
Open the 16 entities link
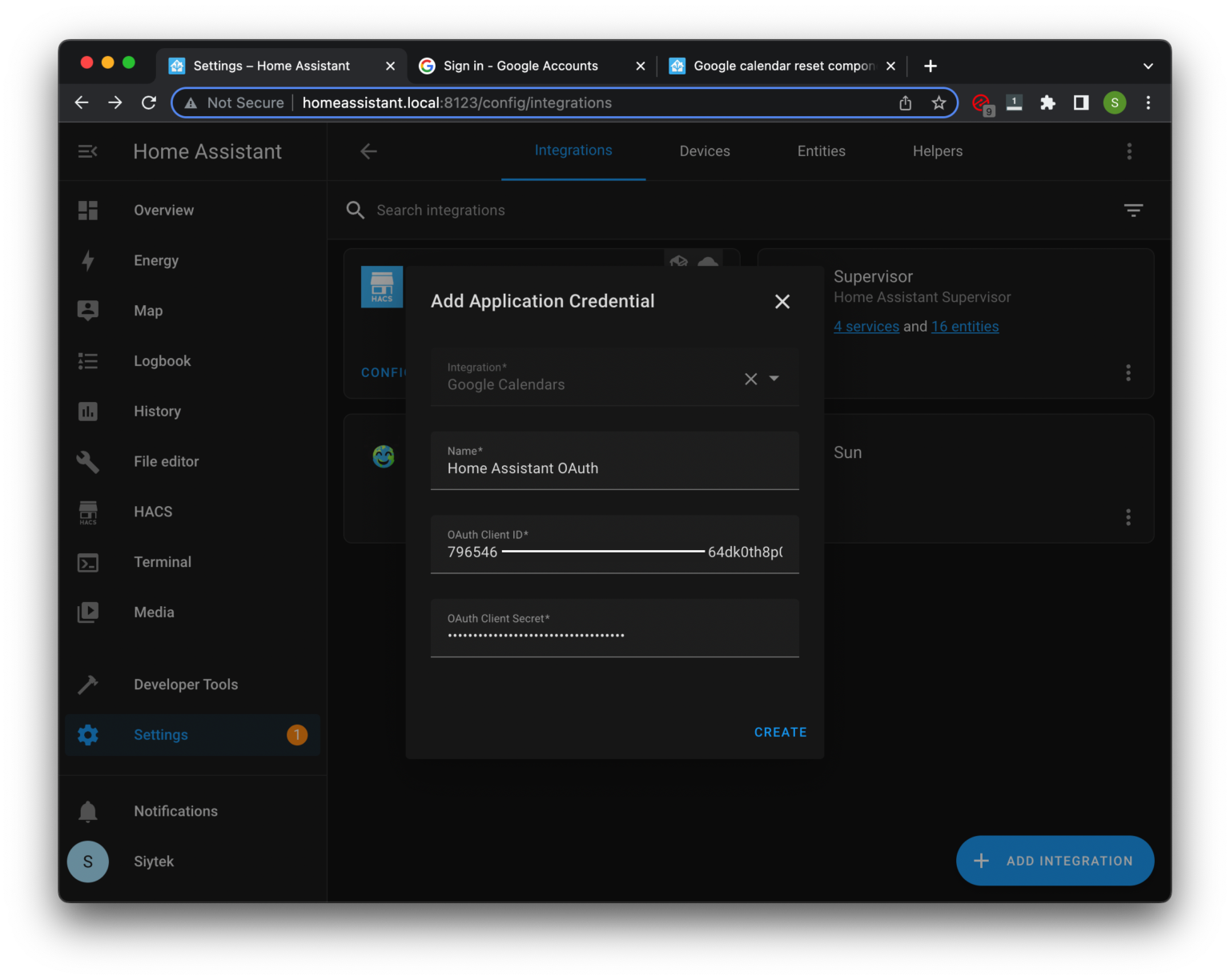964,326
